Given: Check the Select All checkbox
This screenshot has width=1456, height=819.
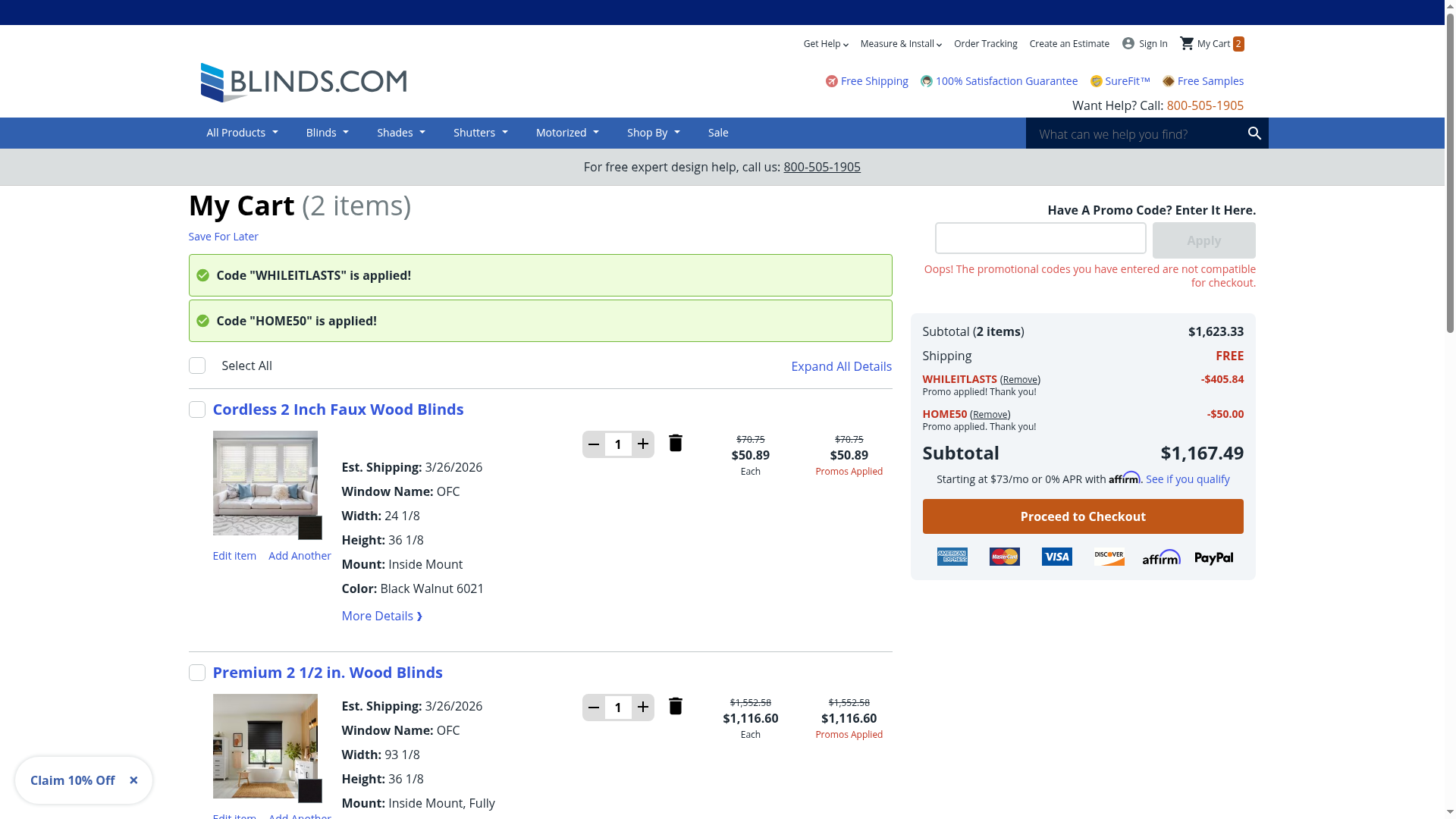Looking at the screenshot, I should point(197,366).
